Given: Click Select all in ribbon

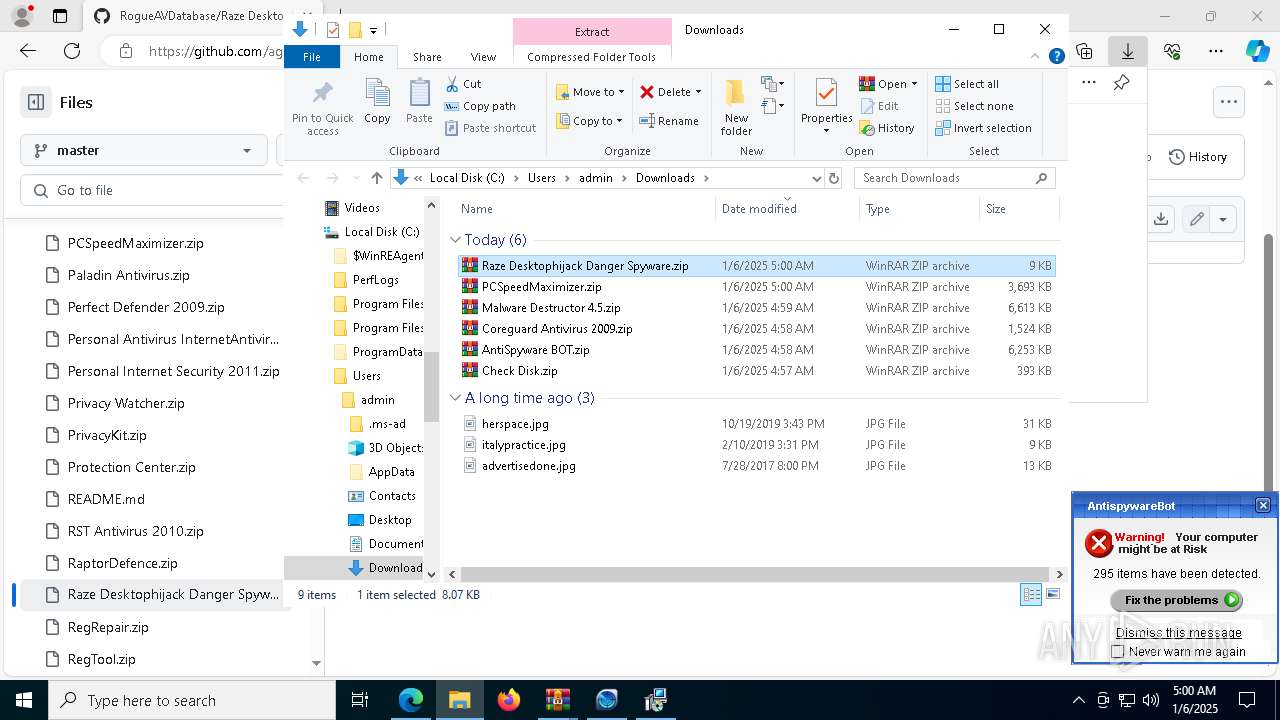Looking at the screenshot, I should point(967,84).
